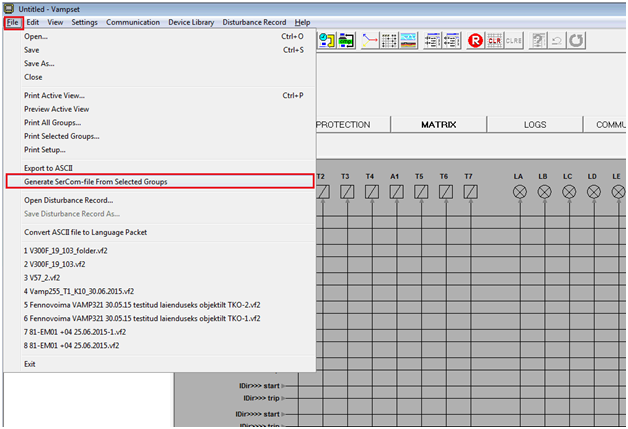Viewport: 628px width, 429px height.
Task: Click the 'IDir>>> start' matrix row label
Action: (259, 386)
